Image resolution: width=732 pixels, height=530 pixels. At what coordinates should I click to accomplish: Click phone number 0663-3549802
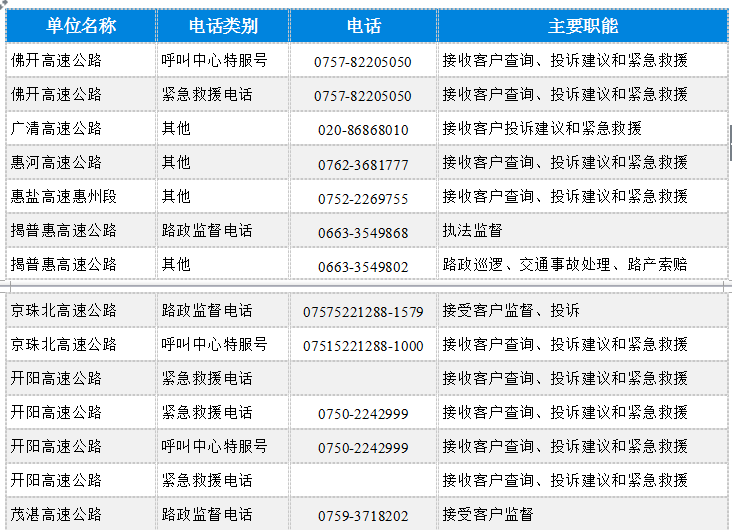(x=363, y=267)
